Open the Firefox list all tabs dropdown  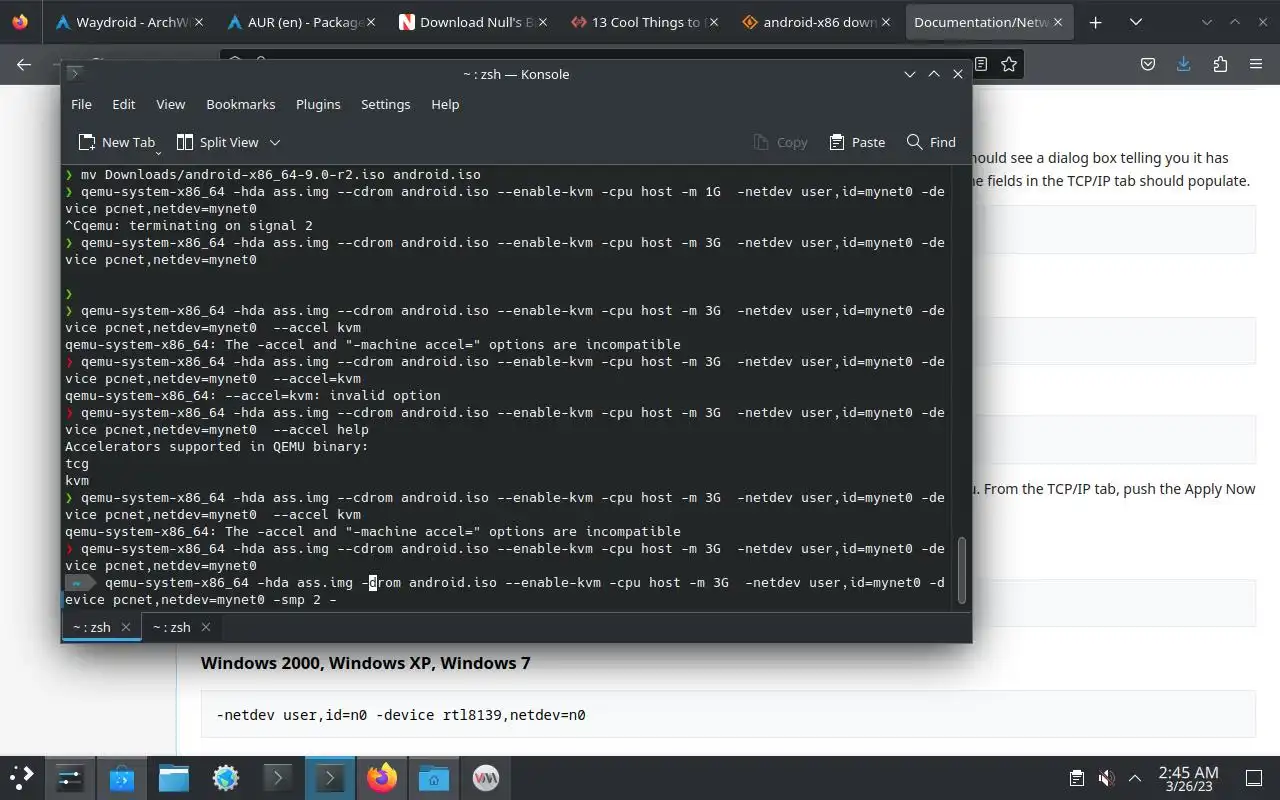pyautogui.click(x=1136, y=22)
